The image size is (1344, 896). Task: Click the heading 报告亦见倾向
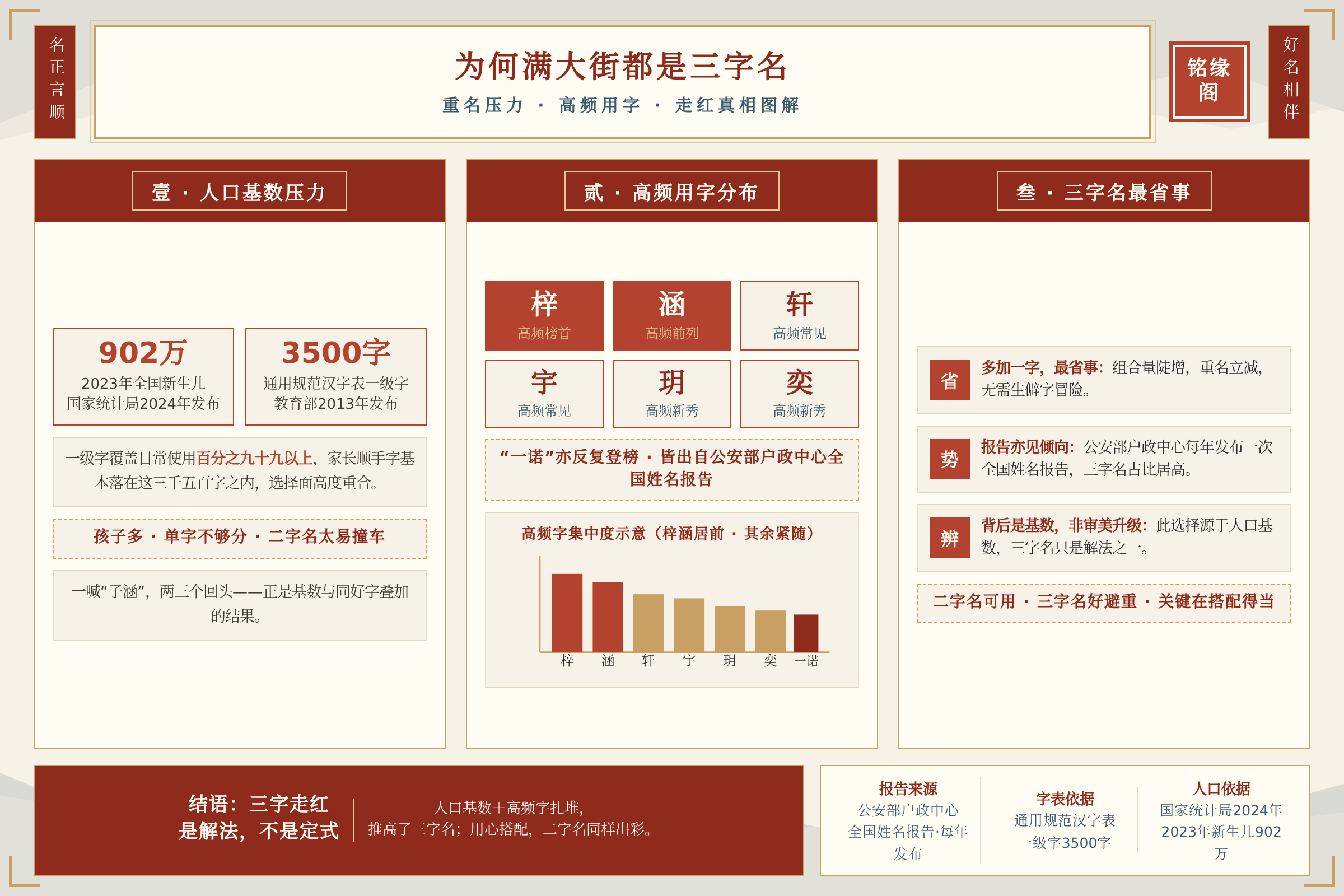1028,447
